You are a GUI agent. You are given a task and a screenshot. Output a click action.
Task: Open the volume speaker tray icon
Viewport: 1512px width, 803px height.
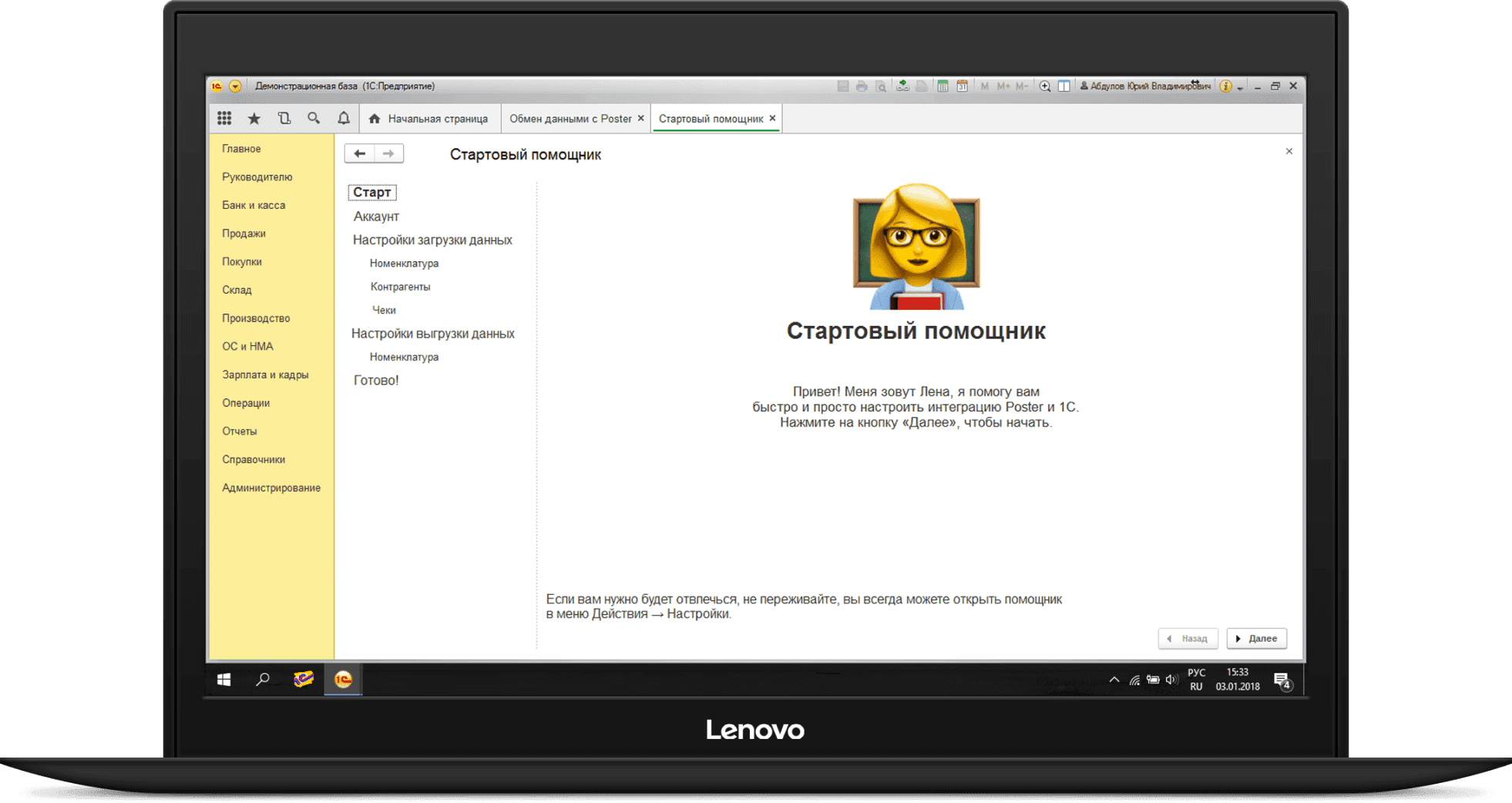pyautogui.click(x=1171, y=680)
